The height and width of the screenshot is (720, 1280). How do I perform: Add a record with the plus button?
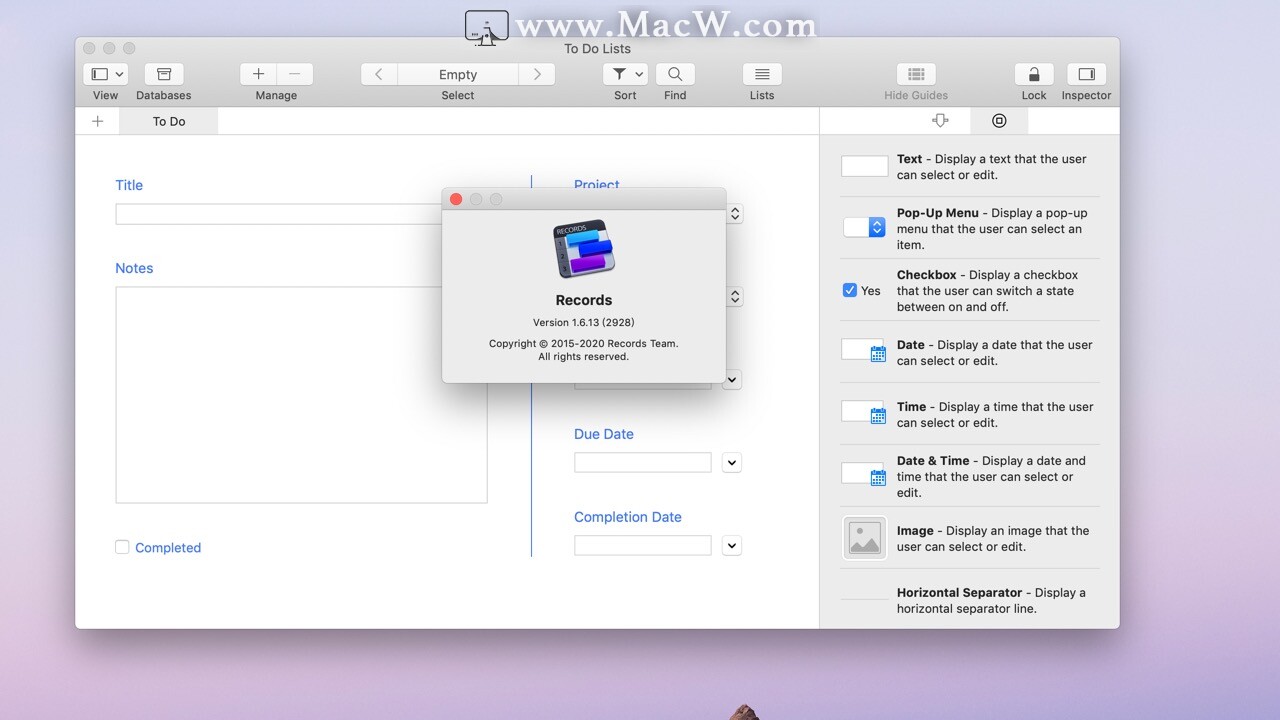(258, 74)
